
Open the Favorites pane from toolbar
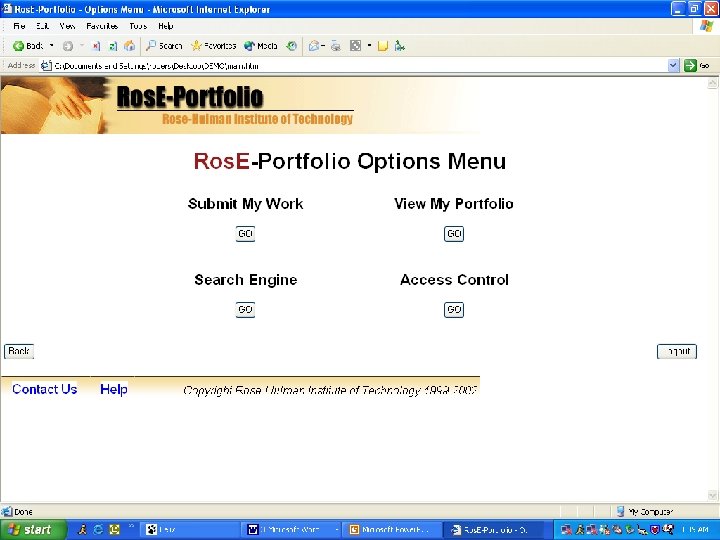coord(214,46)
